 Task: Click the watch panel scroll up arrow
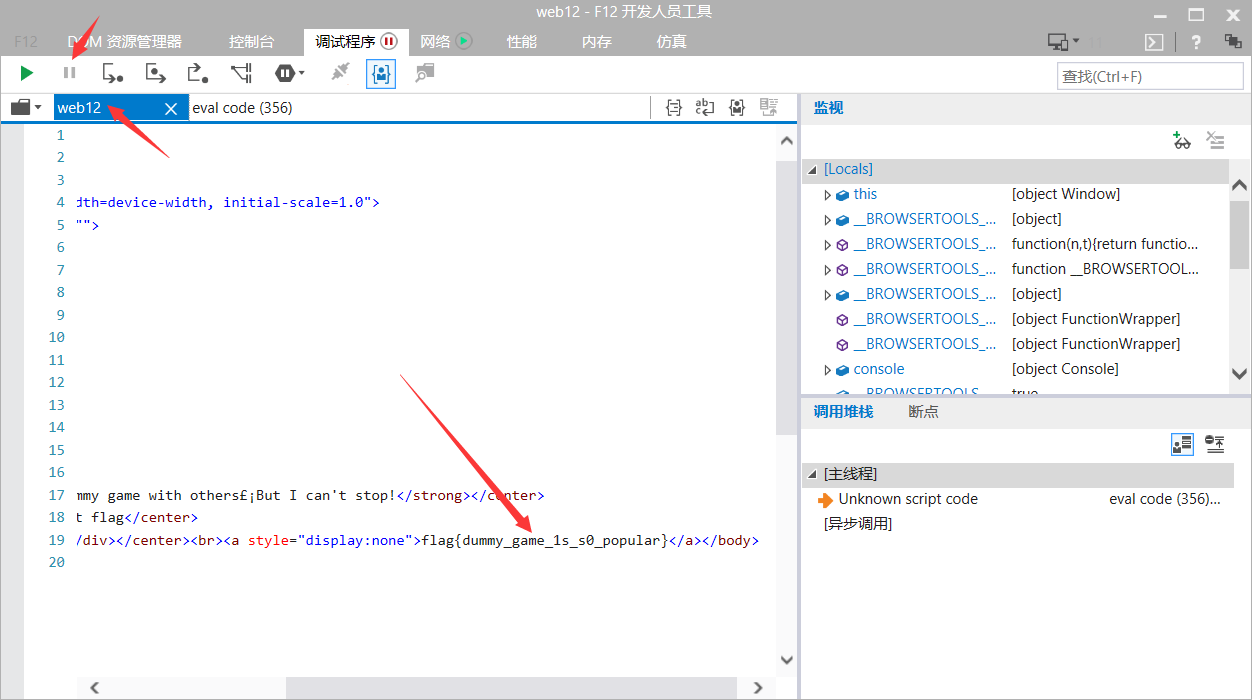(x=1239, y=186)
